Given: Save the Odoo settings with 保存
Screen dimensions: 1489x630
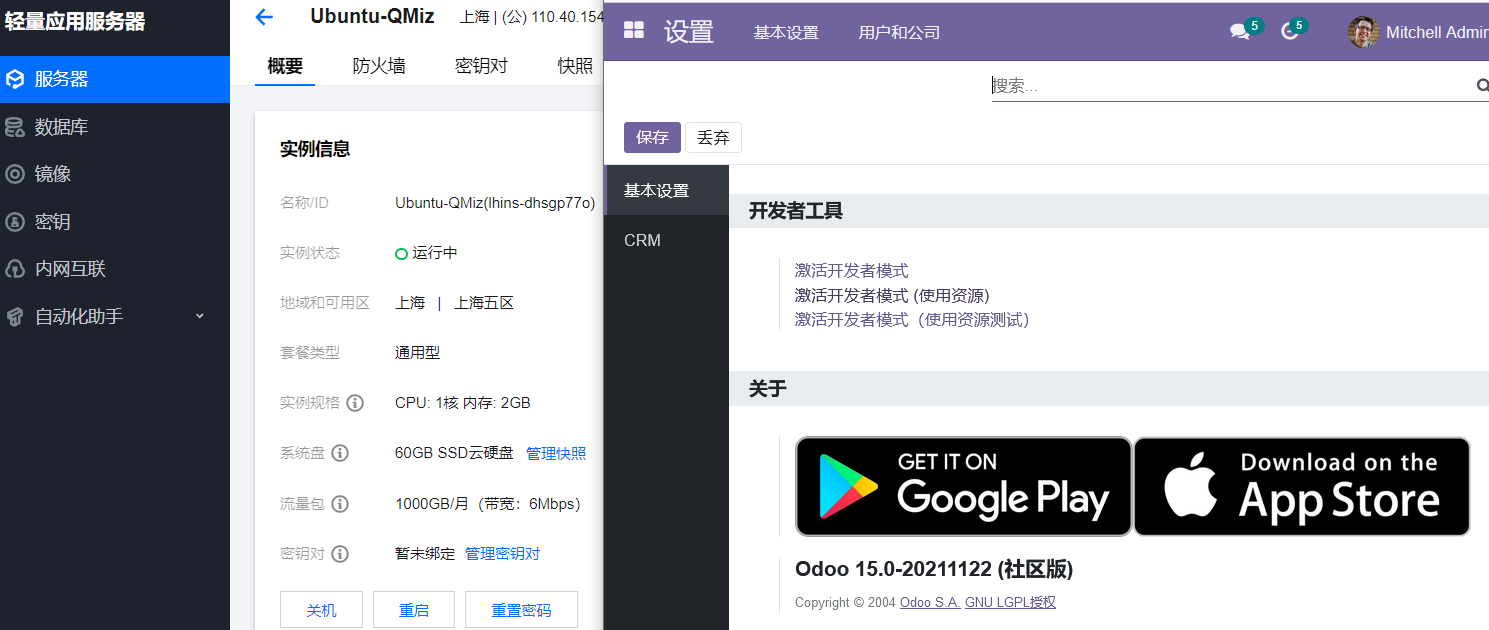Looking at the screenshot, I should click(x=652, y=137).
